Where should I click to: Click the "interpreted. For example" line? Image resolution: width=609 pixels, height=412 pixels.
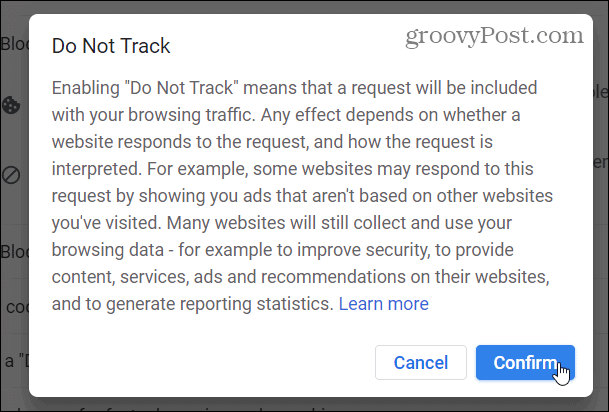292,169
